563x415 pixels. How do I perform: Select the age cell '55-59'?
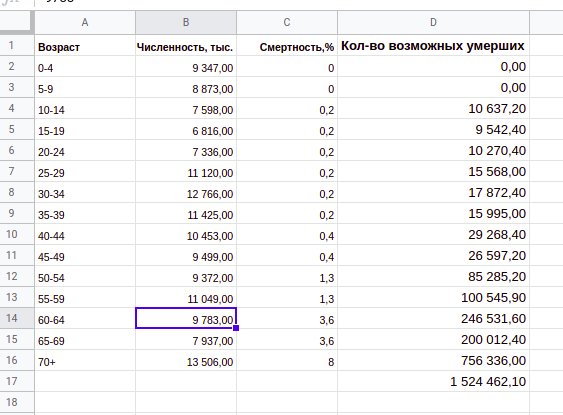(x=85, y=297)
